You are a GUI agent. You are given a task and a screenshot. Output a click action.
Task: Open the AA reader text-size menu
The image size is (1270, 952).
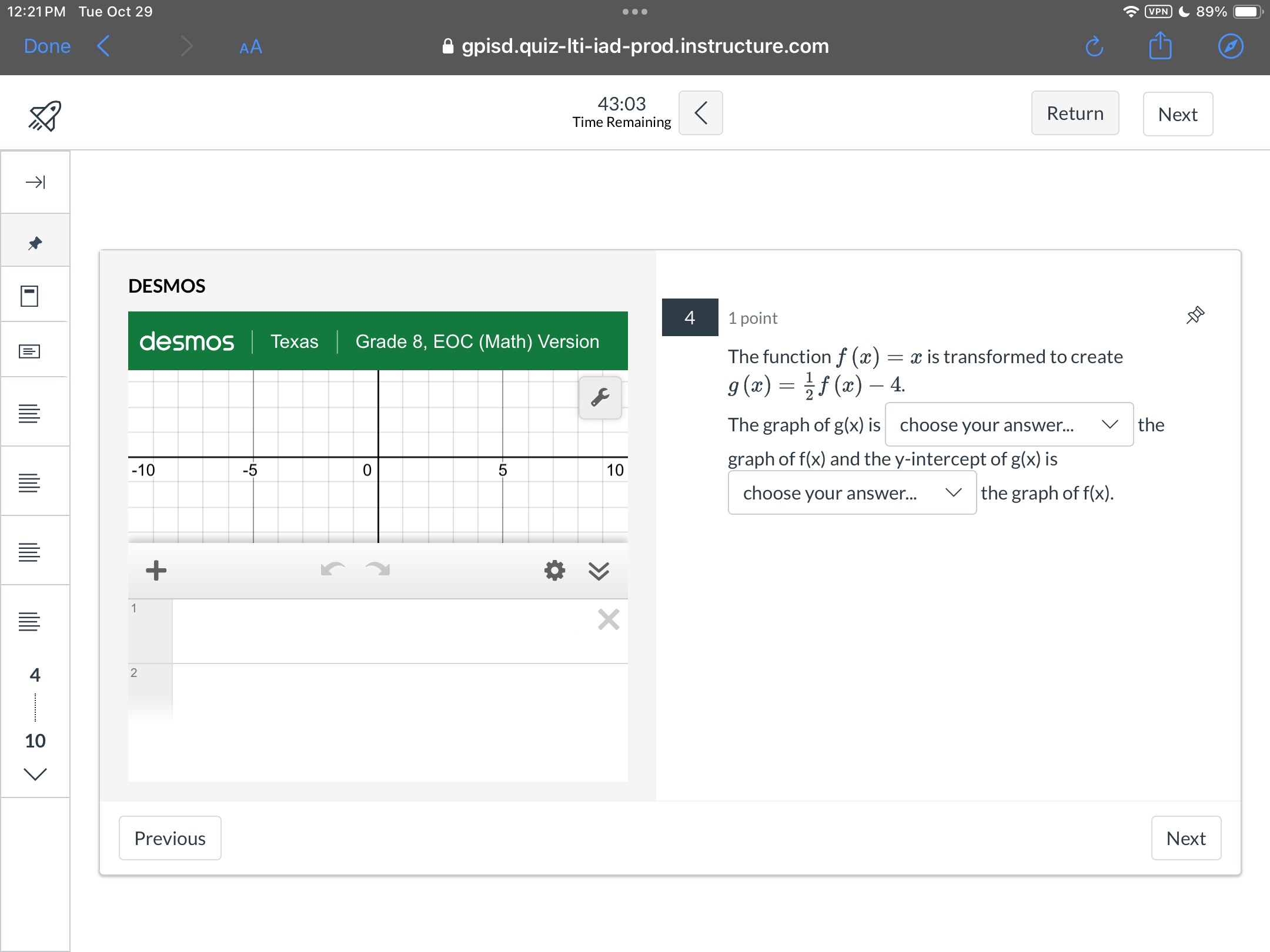click(250, 47)
